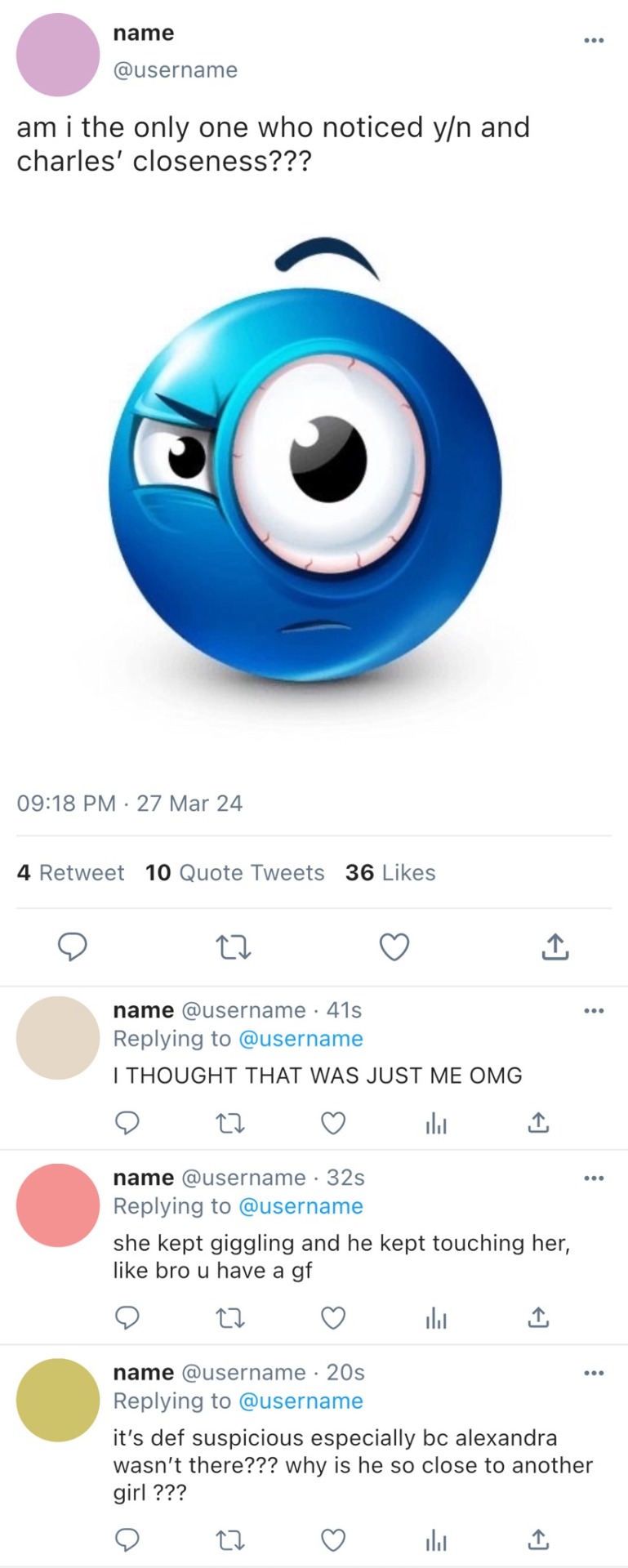Open more options on the 41s reply
628x1568 pixels.
click(594, 1011)
